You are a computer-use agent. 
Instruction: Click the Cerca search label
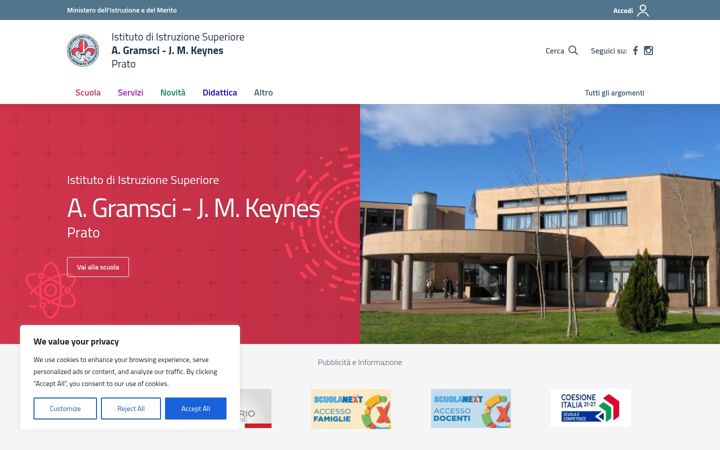[x=555, y=51]
